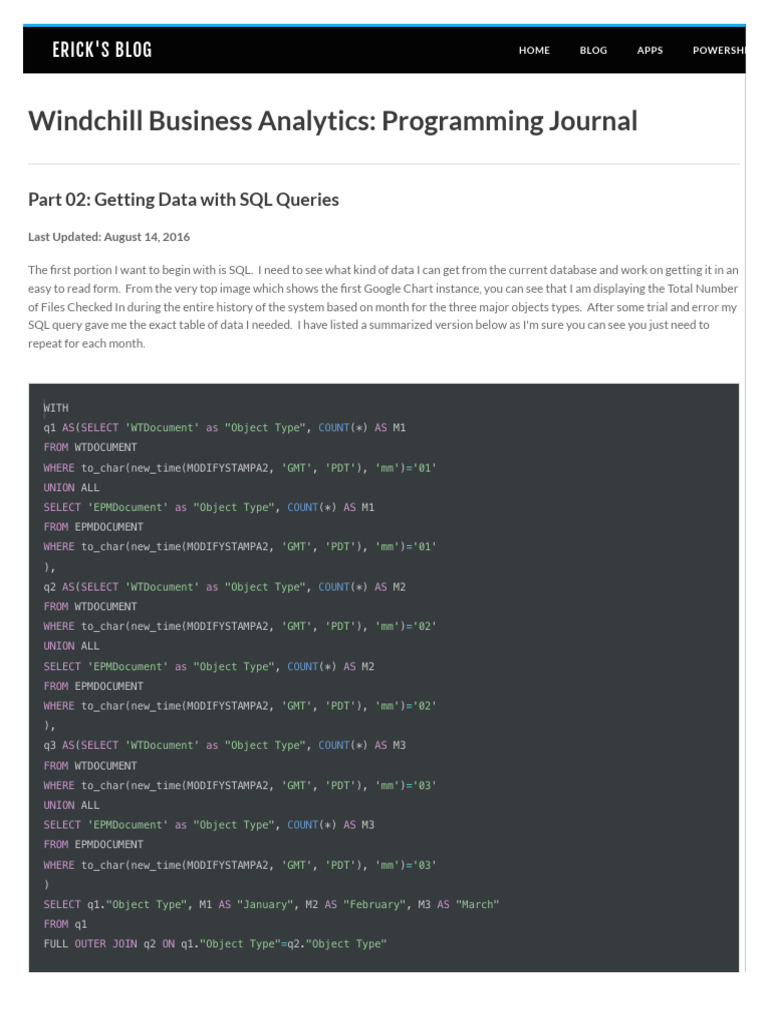Click the ERICK'S BLOG site logo
768x1024 pixels.
coord(102,50)
